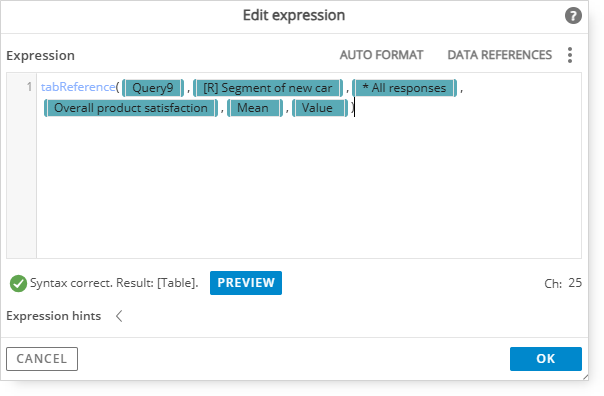Select the Overall product satisfaction token
The image size is (604, 396).
pos(131,108)
